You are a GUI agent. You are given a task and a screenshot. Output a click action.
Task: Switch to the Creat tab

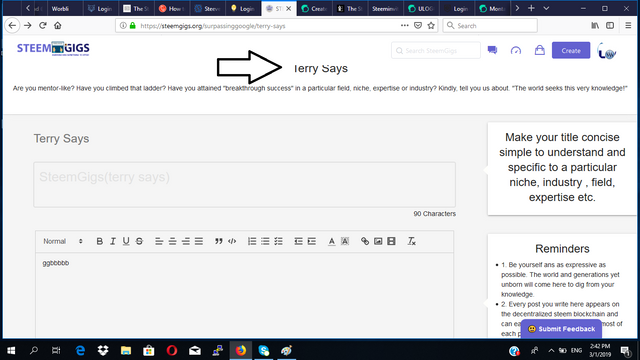[x=314, y=9]
